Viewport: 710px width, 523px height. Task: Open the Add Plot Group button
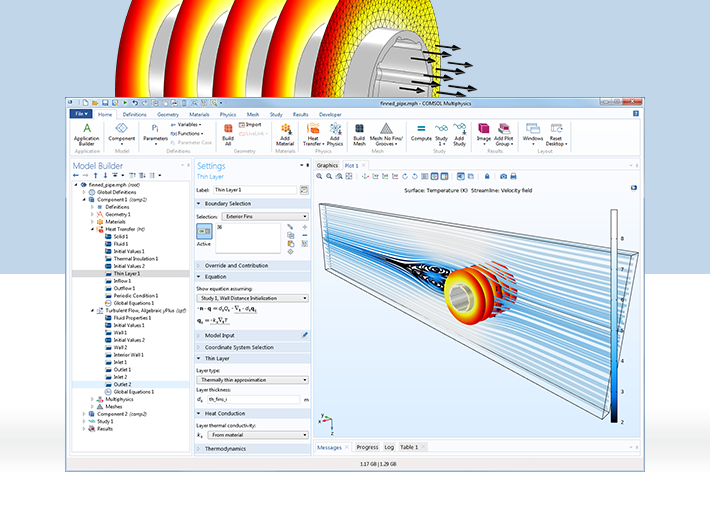tap(504, 134)
